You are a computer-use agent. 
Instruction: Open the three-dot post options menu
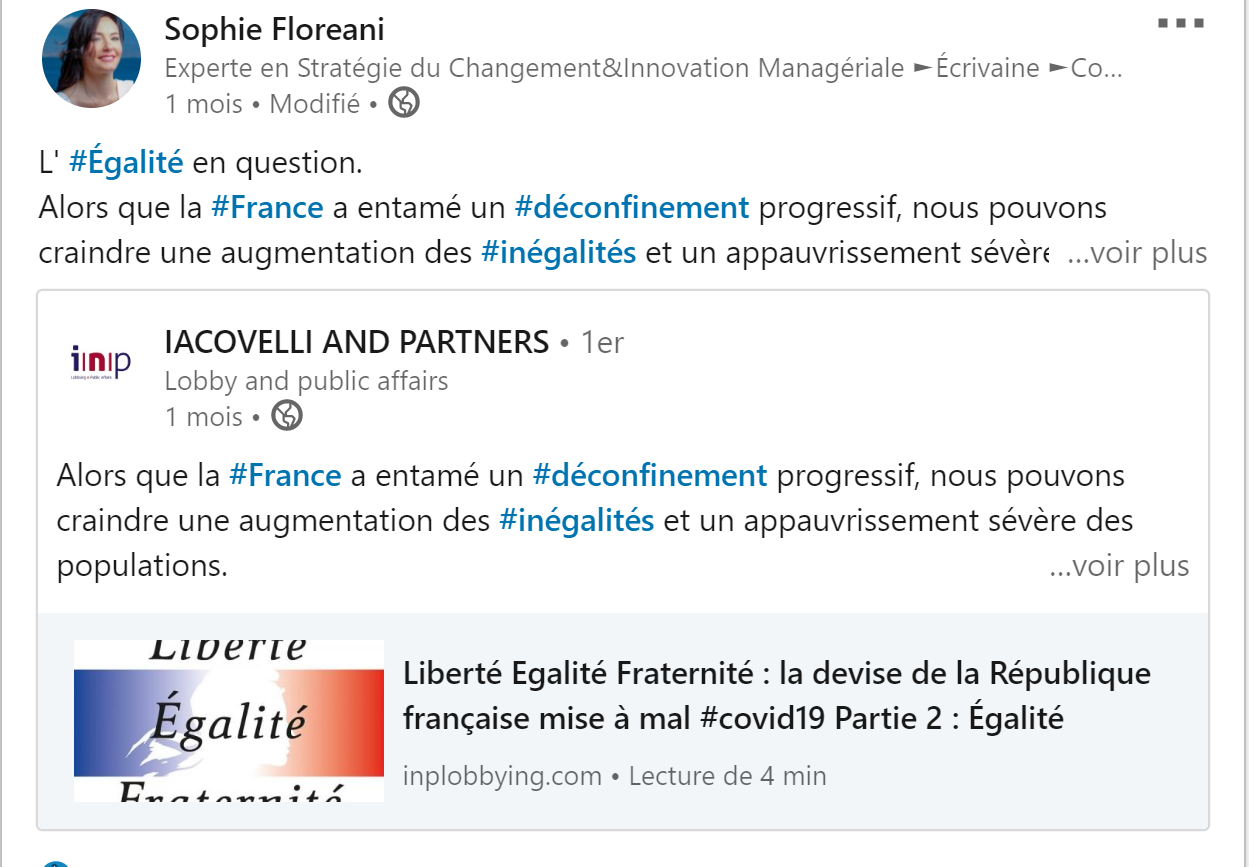point(1180,23)
